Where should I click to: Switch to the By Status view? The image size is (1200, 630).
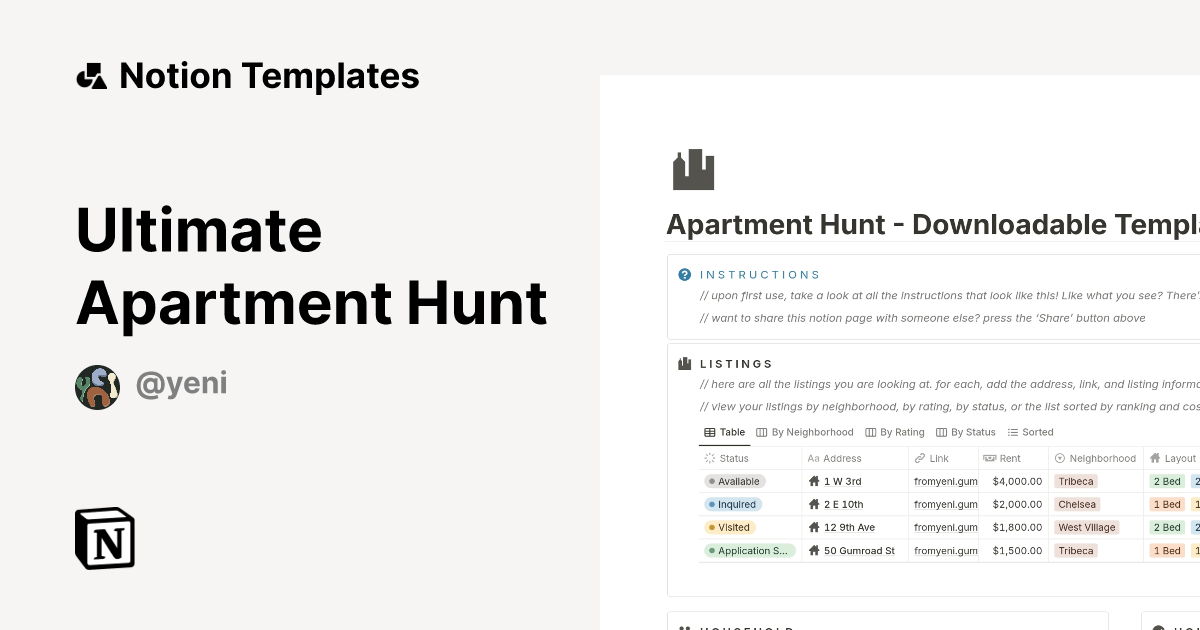point(966,432)
